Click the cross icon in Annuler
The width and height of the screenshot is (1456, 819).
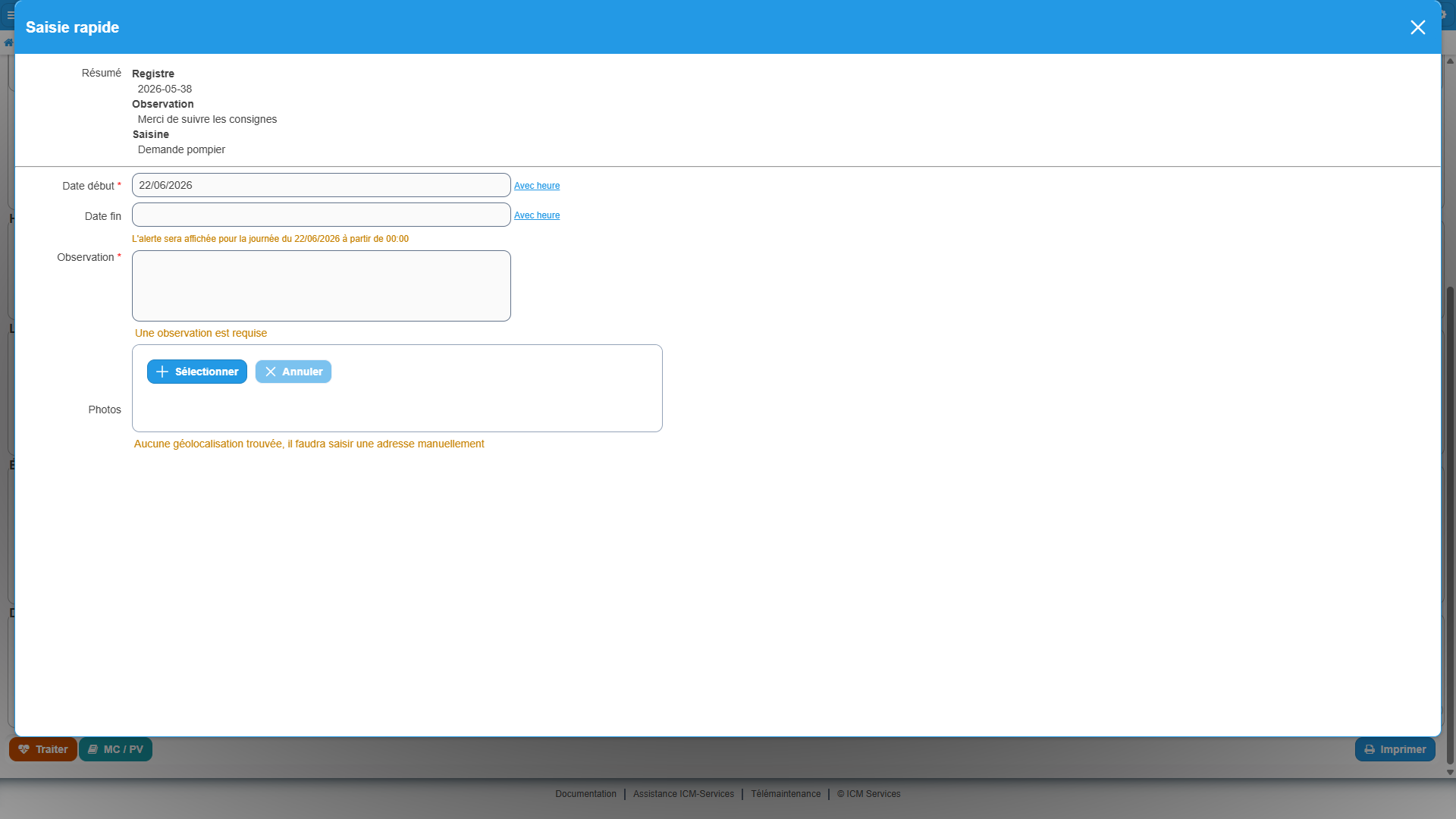point(271,372)
